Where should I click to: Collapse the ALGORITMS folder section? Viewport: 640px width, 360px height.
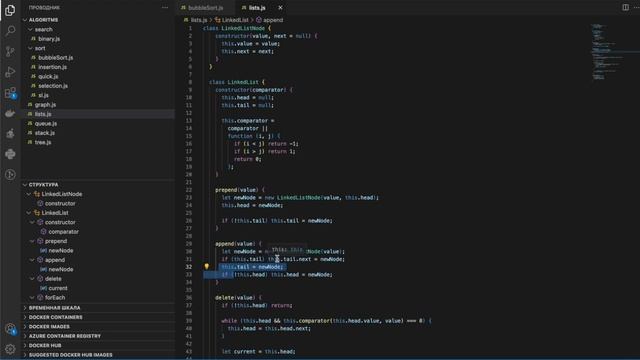(25, 20)
